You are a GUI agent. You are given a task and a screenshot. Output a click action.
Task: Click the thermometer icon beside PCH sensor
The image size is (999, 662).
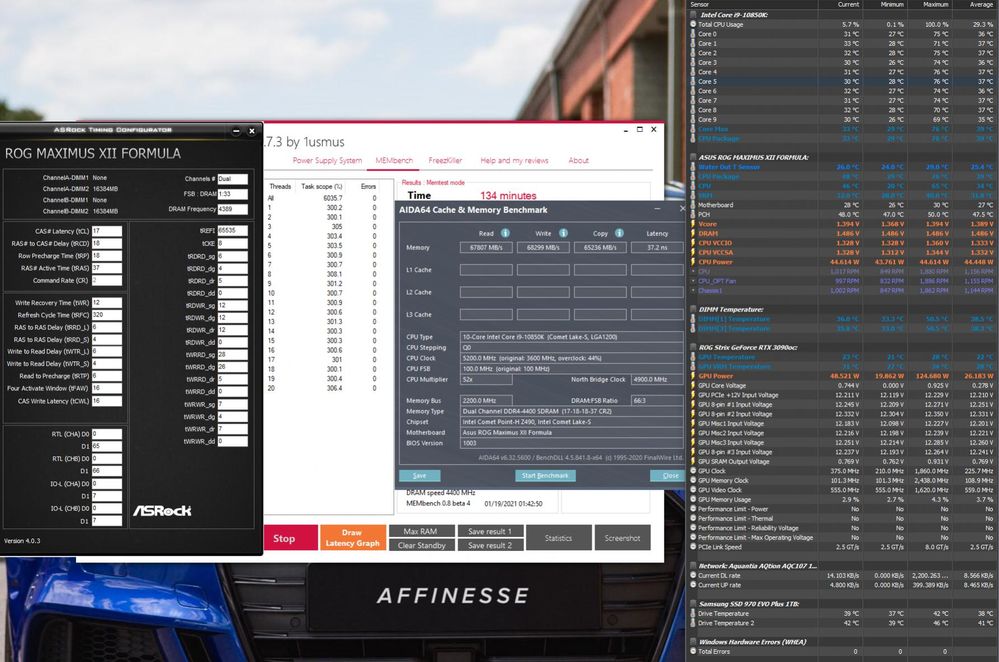[x=693, y=215]
